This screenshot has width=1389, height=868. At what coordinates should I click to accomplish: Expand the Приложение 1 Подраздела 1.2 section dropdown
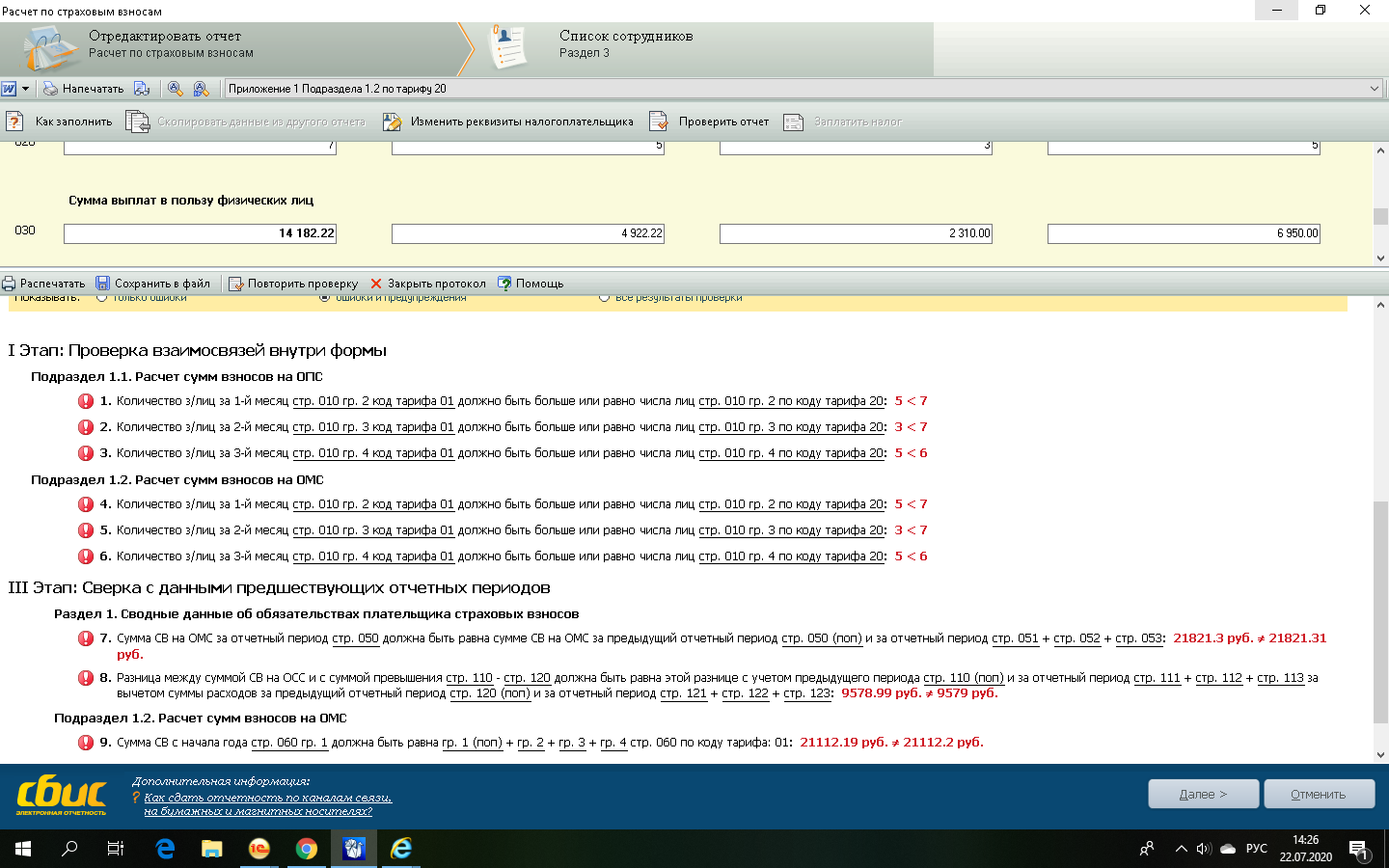tap(1374, 89)
